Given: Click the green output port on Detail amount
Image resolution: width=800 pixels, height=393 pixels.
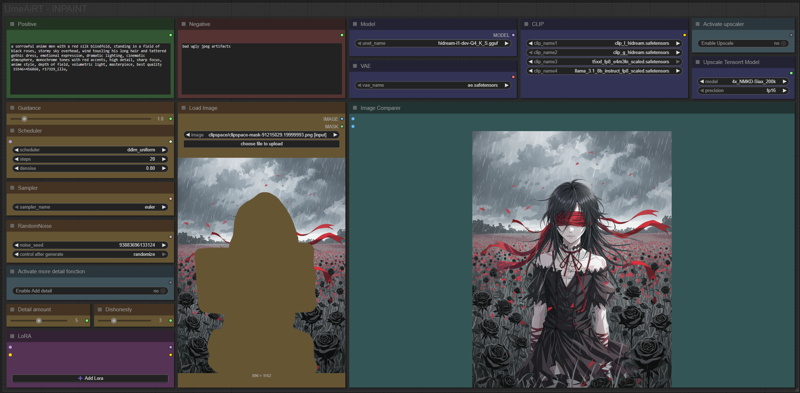Looking at the screenshot, I should tap(87, 321).
